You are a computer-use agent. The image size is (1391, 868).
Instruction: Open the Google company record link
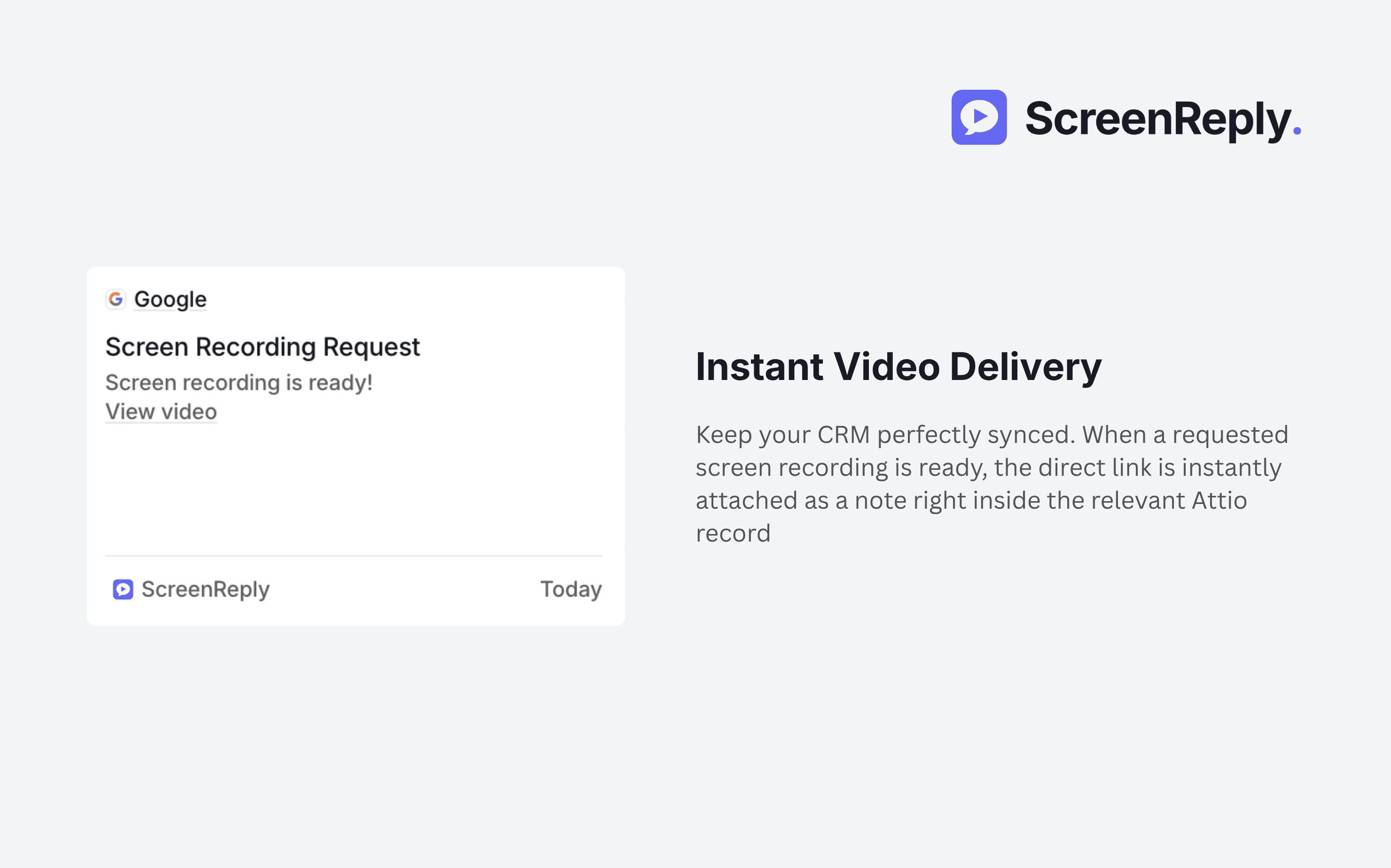click(170, 299)
